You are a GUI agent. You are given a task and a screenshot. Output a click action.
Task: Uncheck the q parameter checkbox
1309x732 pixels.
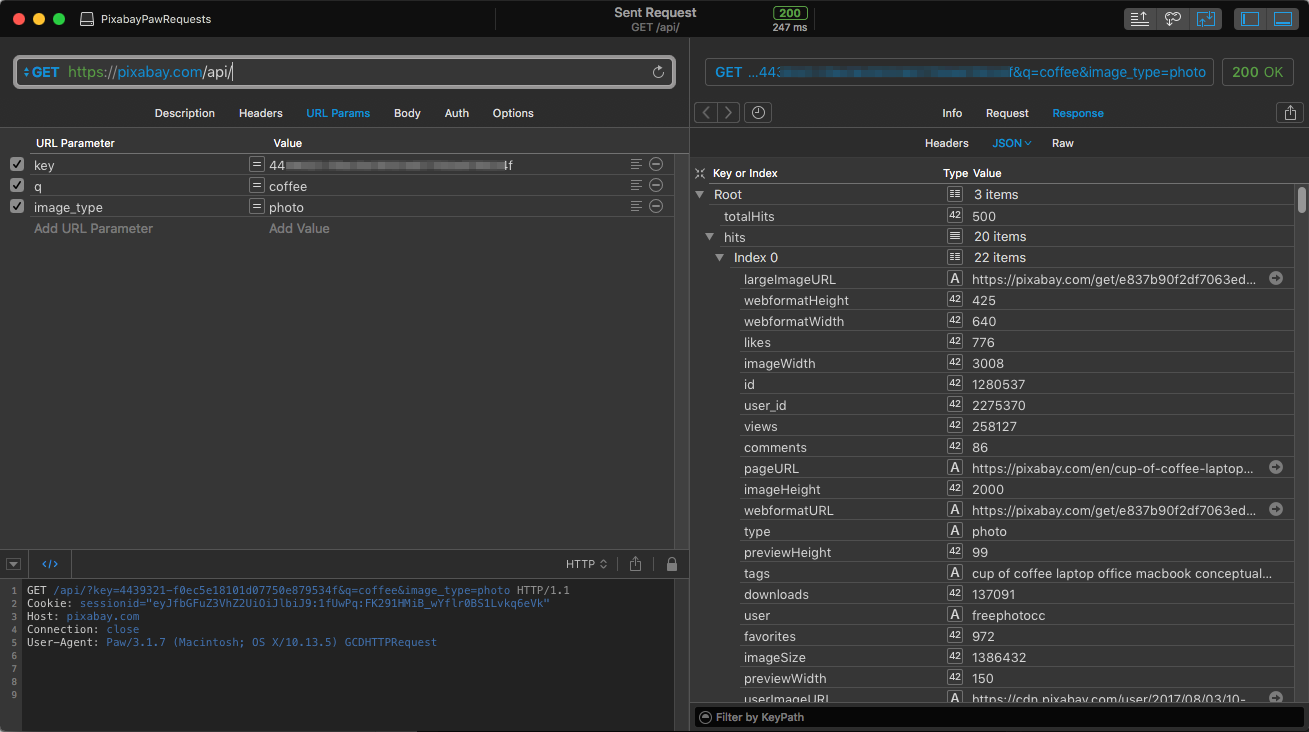click(16, 185)
